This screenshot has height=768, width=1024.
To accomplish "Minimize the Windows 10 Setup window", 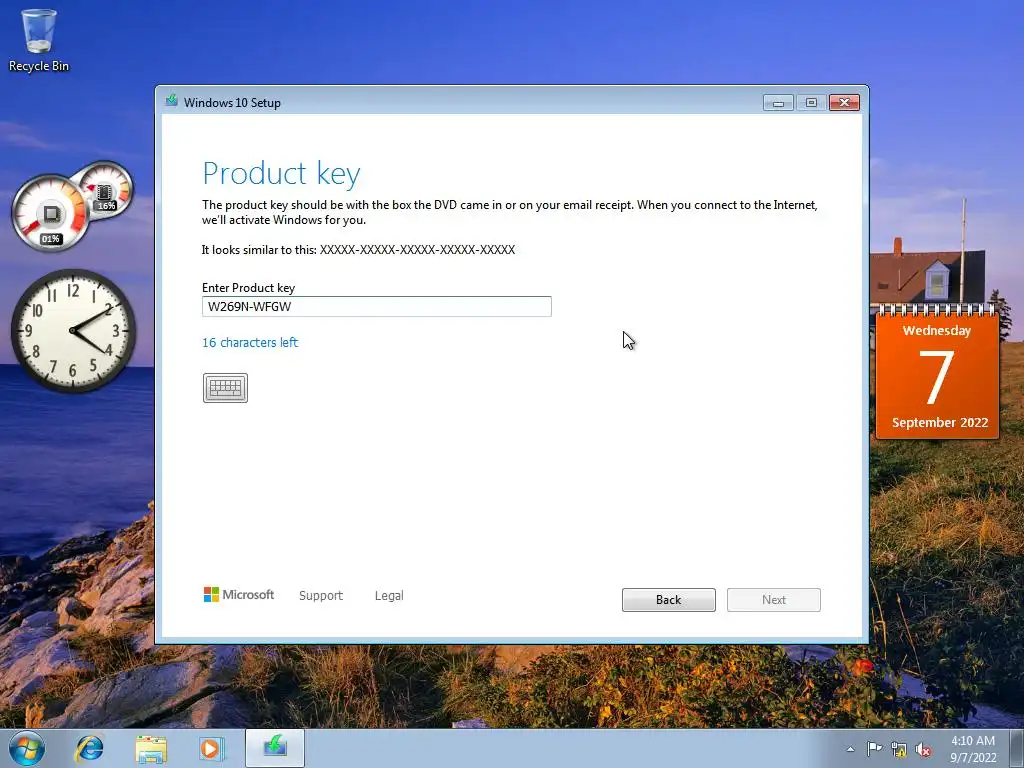I will tap(778, 103).
